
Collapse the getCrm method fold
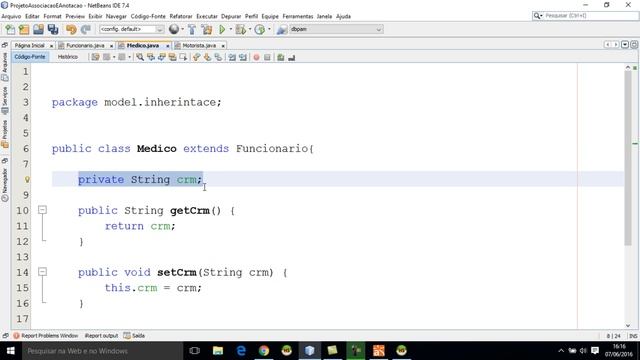click(42, 210)
